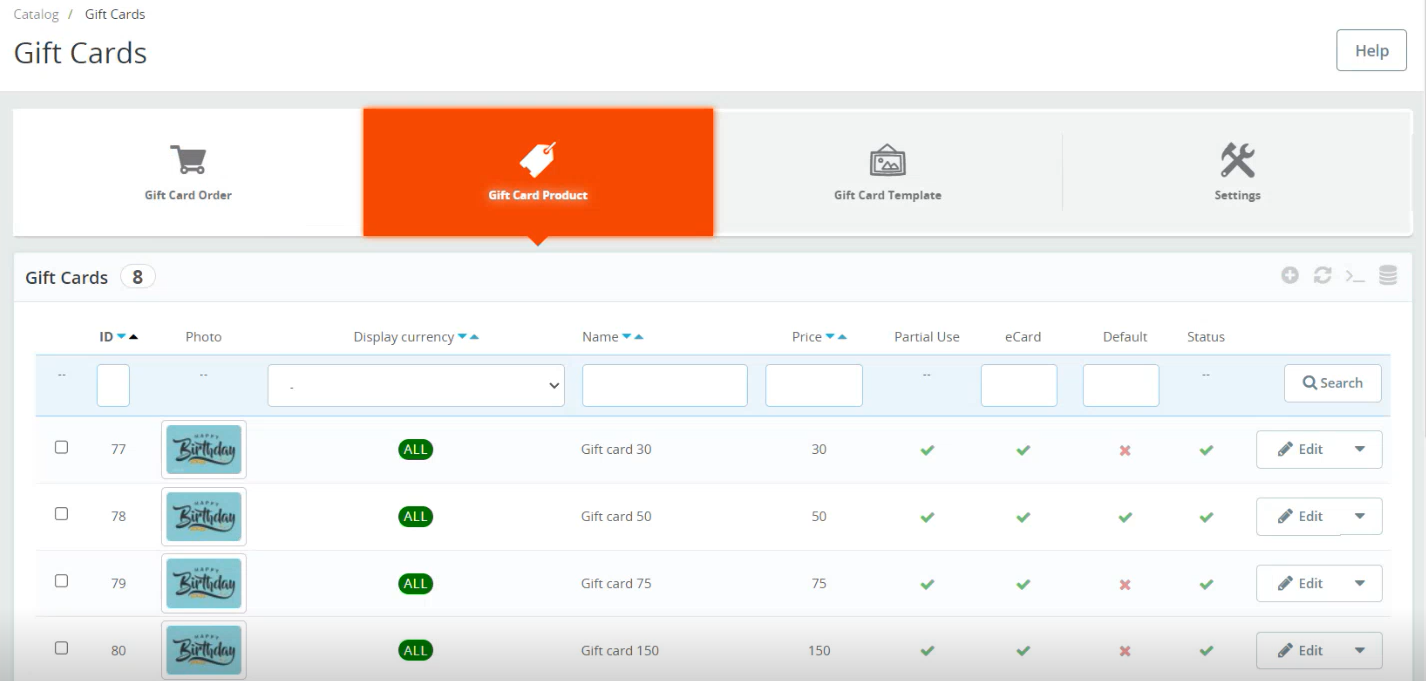This screenshot has width=1426, height=681.
Task: Click the Name filter input field
Action: point(664,386)
